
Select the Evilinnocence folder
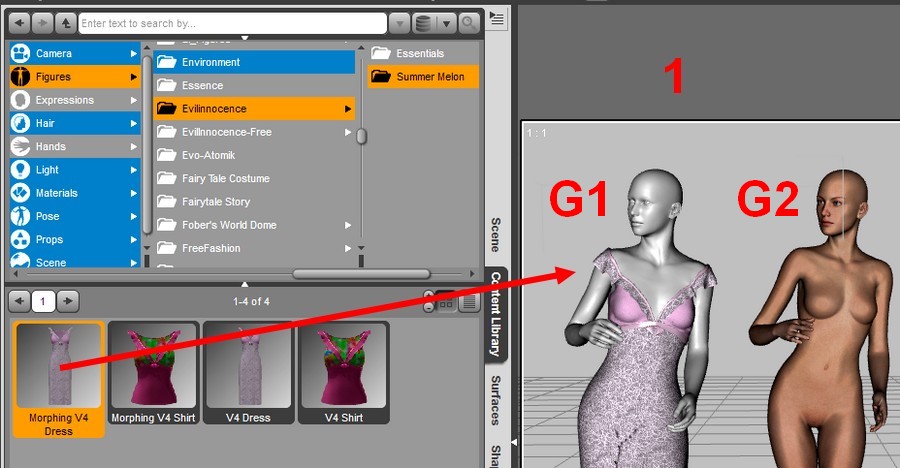pyautogui.click(x=254, y=109)
